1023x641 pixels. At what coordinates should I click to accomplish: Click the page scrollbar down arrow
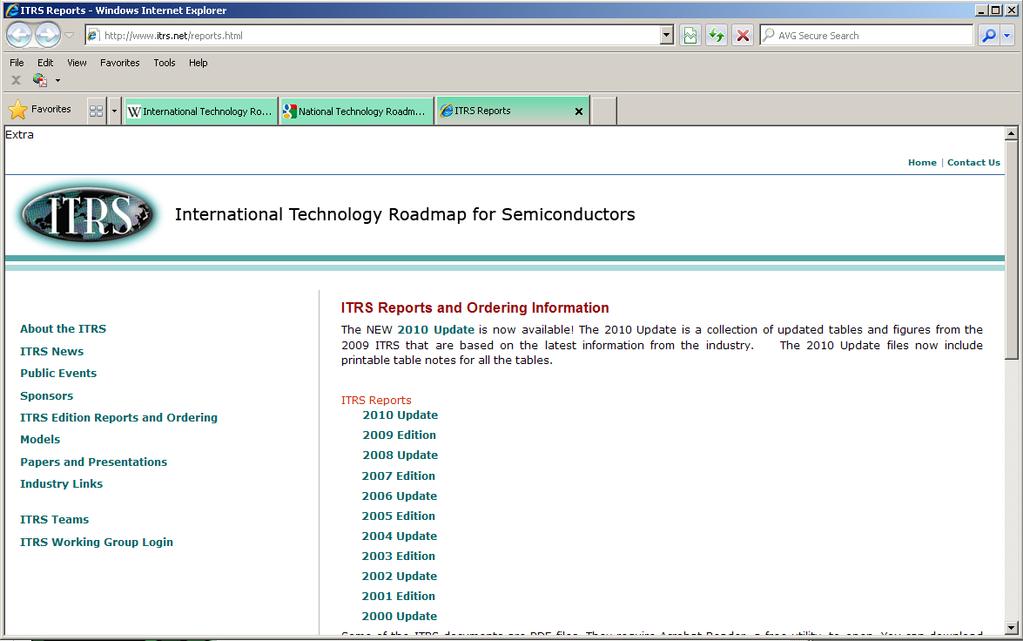[x=1011, y=628]
